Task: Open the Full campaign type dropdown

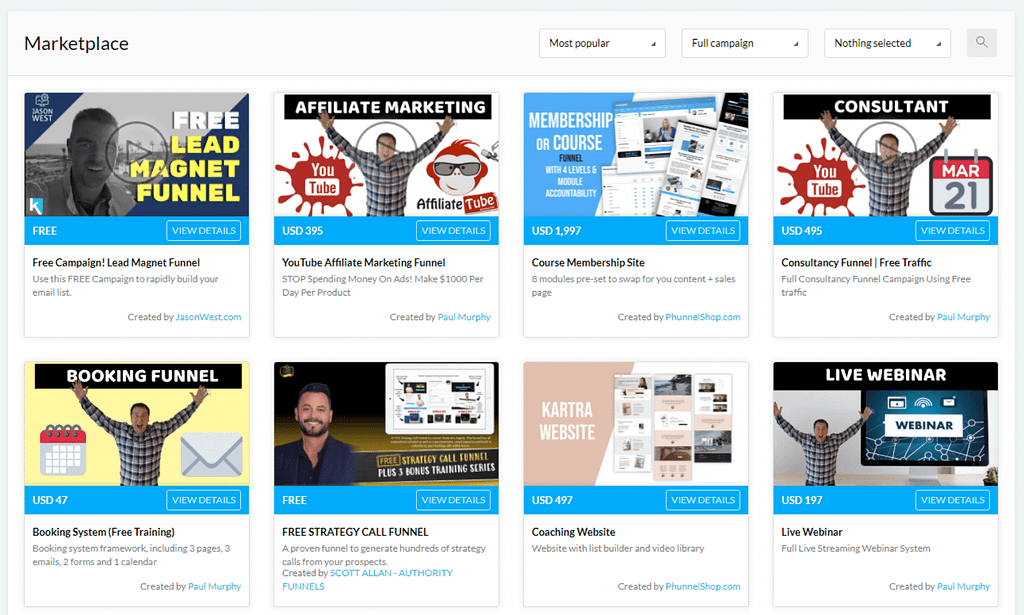Action: point(744,43)
